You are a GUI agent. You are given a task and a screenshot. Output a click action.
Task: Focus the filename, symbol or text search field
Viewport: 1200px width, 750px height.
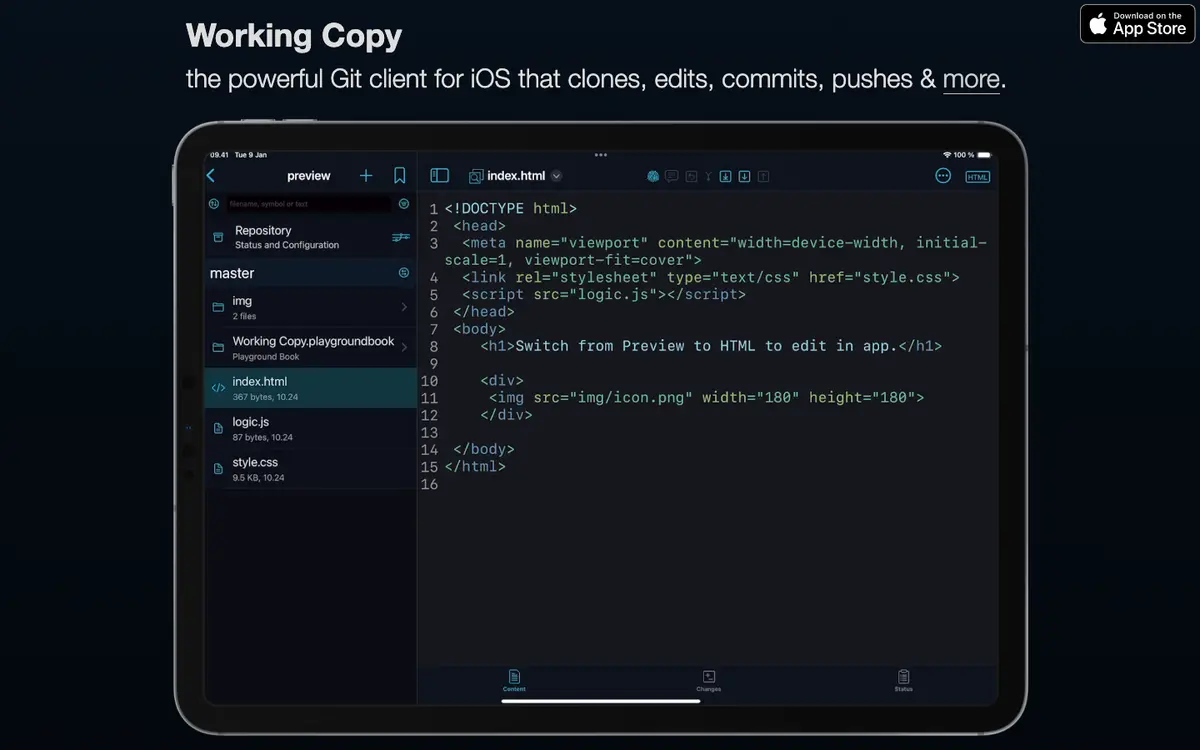click(x=308, y=204)
